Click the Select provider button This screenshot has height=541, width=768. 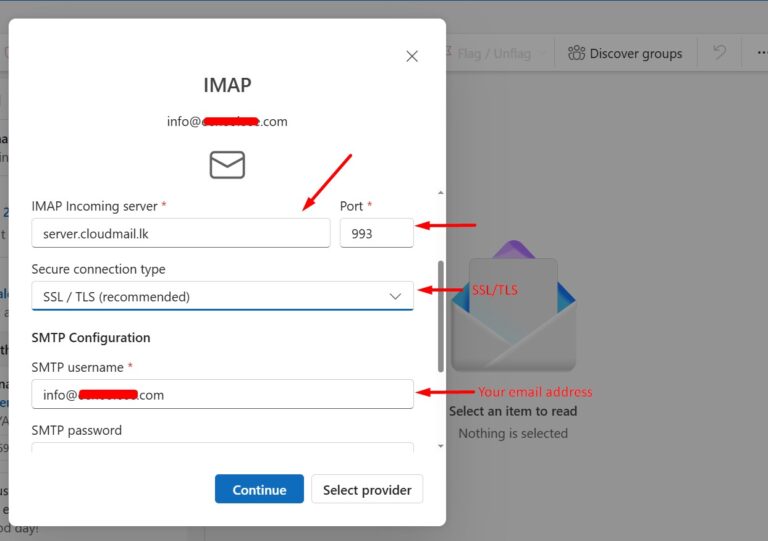pyautogui.click(x=367, y=489)
